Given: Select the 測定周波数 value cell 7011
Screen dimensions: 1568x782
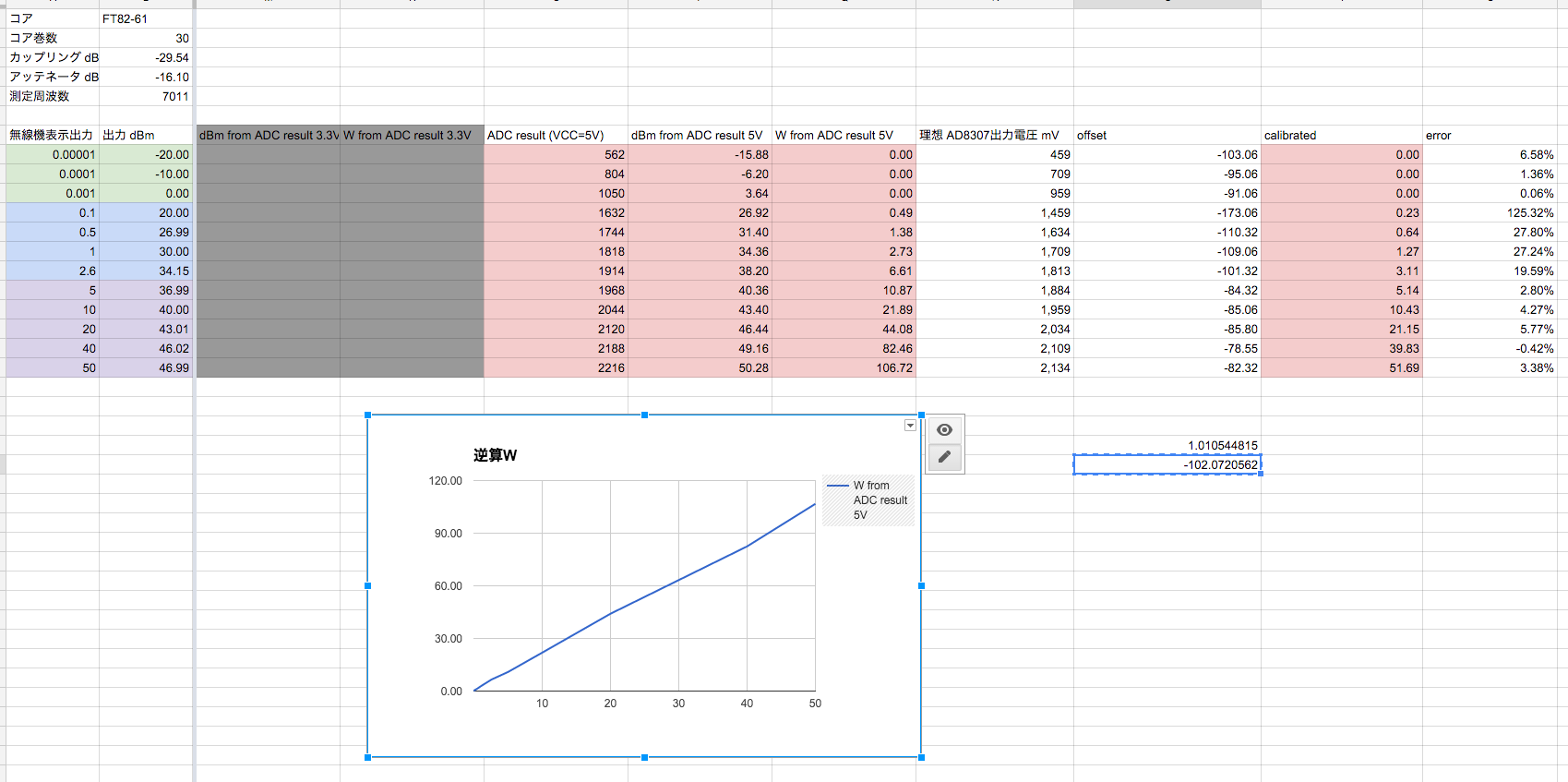Looking at the screenshot, I should 145,96.
